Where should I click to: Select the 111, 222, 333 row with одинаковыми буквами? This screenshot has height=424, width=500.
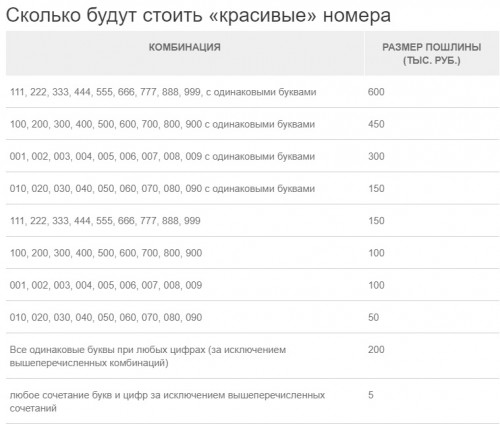[x=252, y=92]
